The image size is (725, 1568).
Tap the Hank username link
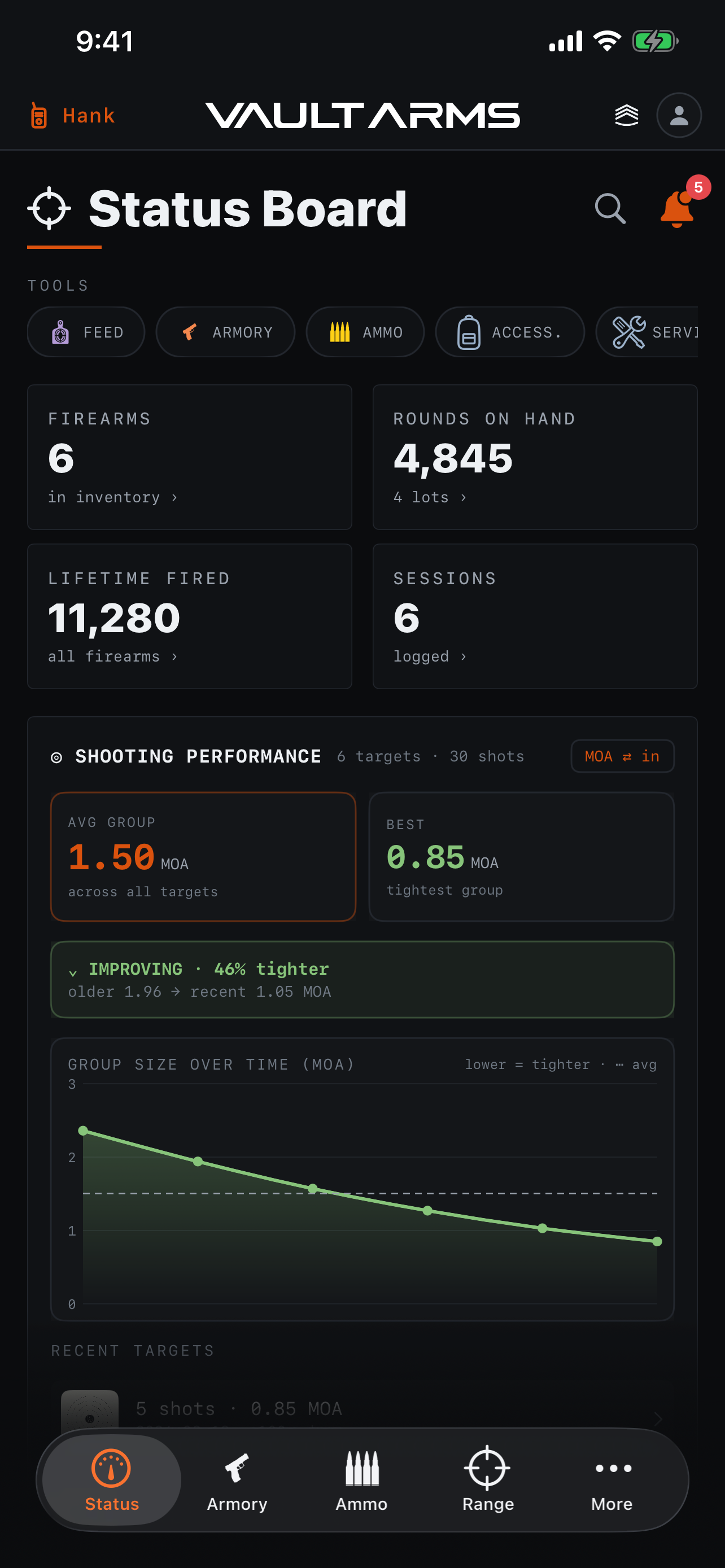coord(88,115)
